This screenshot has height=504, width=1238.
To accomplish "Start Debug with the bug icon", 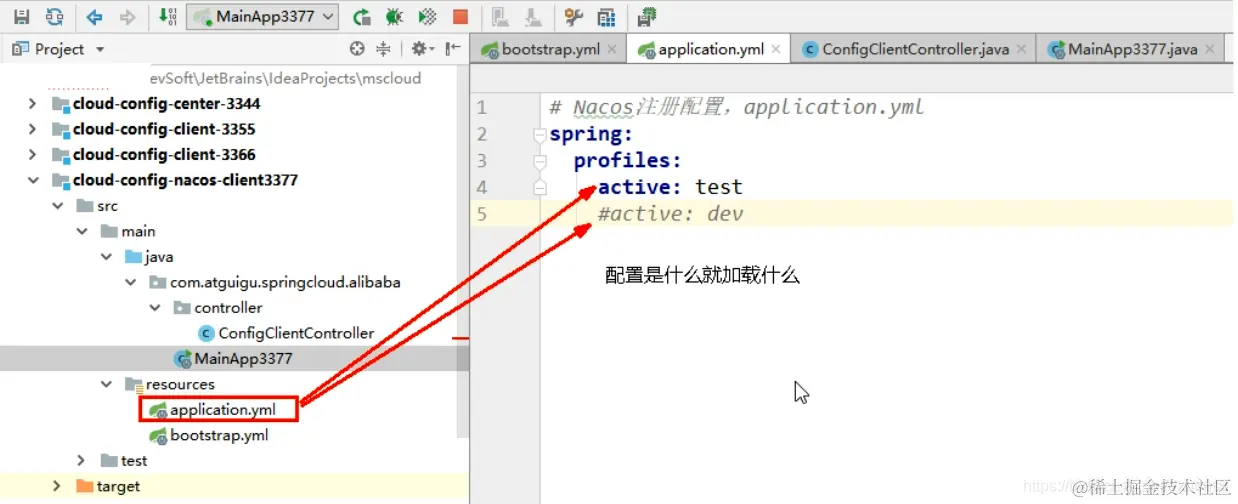I will [x=394, y=17].
